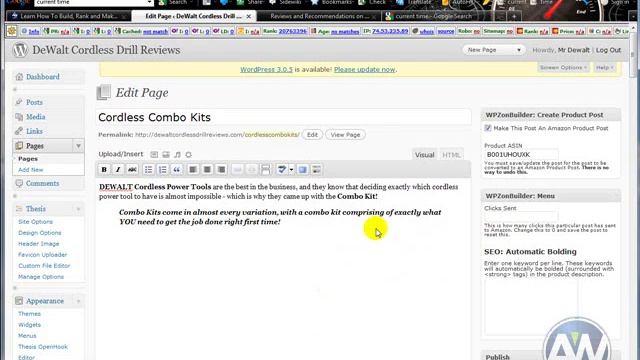The image size is (640, 360).
Task: Show the kitchen sink toolbar row
Action: [316, 169]
